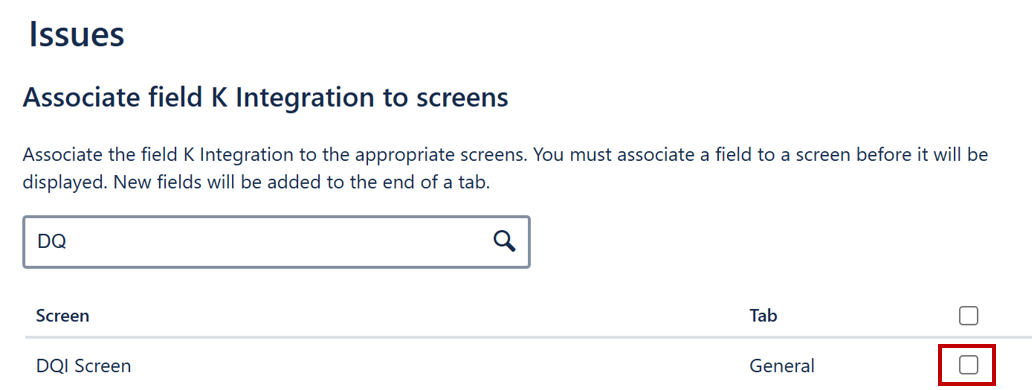This screenshot has height=390, width=1032.
Task: Enable the red-highlighted checkbox for DQI Screen
Action: 968,365
